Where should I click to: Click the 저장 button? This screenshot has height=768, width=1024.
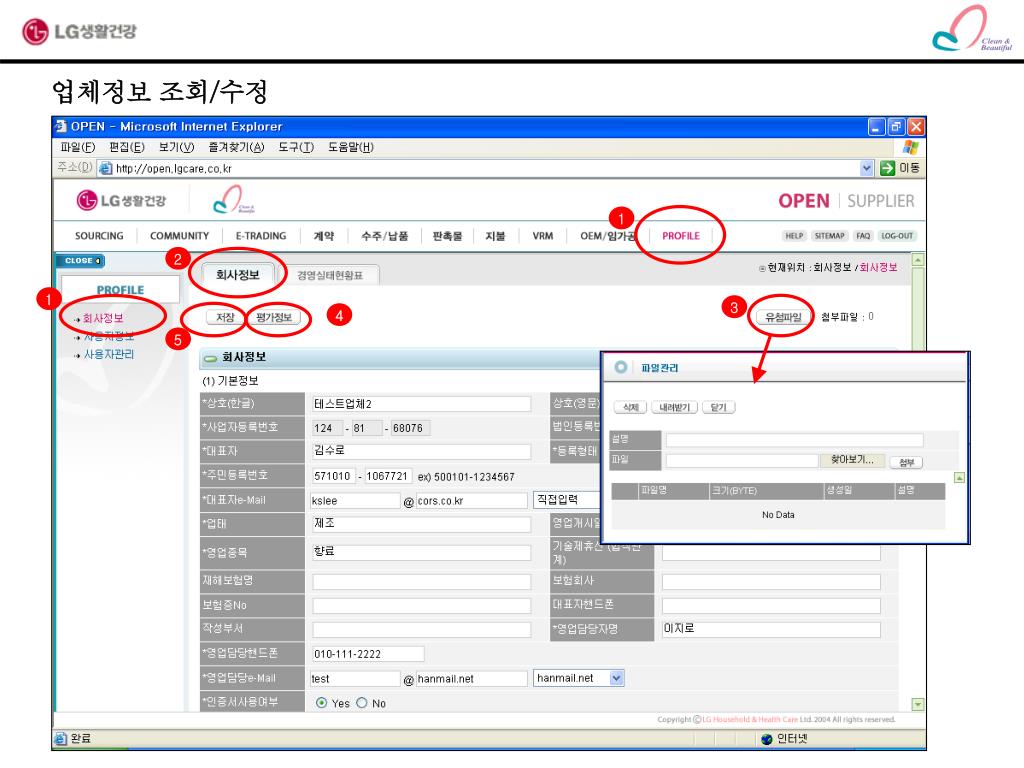tap(225, 317)
